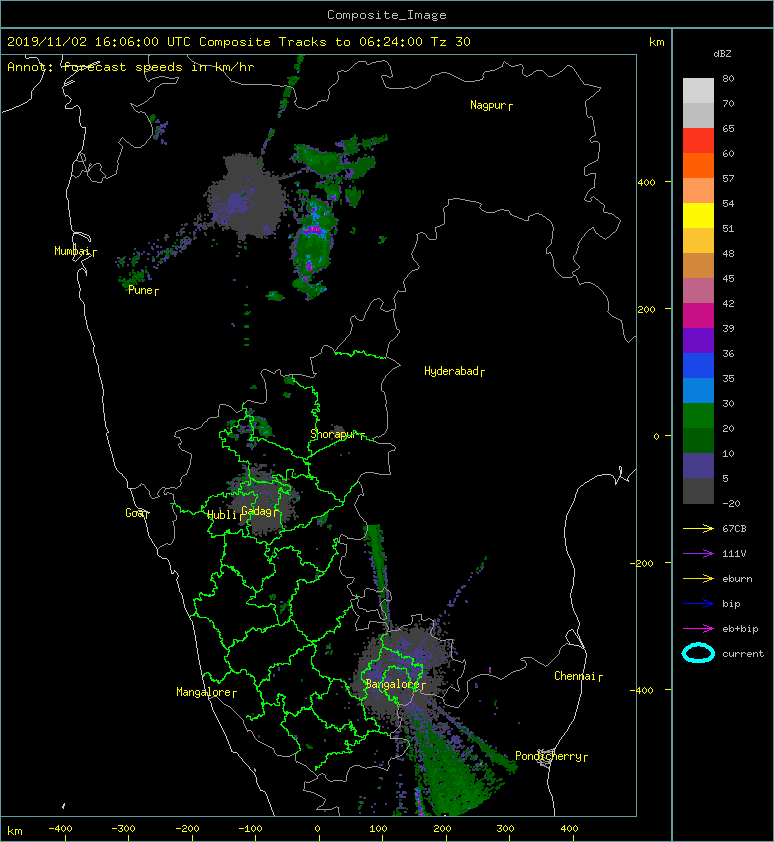Click the Hyderabad city label
Image resolution: width=774 pixels, height=842 pixels.
click(x=451, y=371)
